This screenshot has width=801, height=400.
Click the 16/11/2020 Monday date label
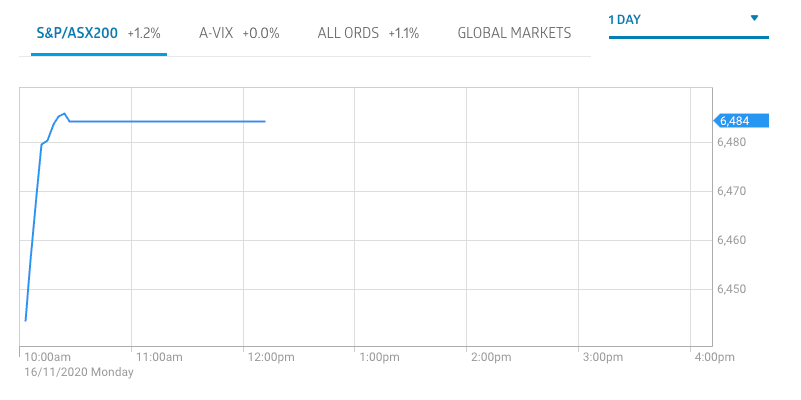79,372
